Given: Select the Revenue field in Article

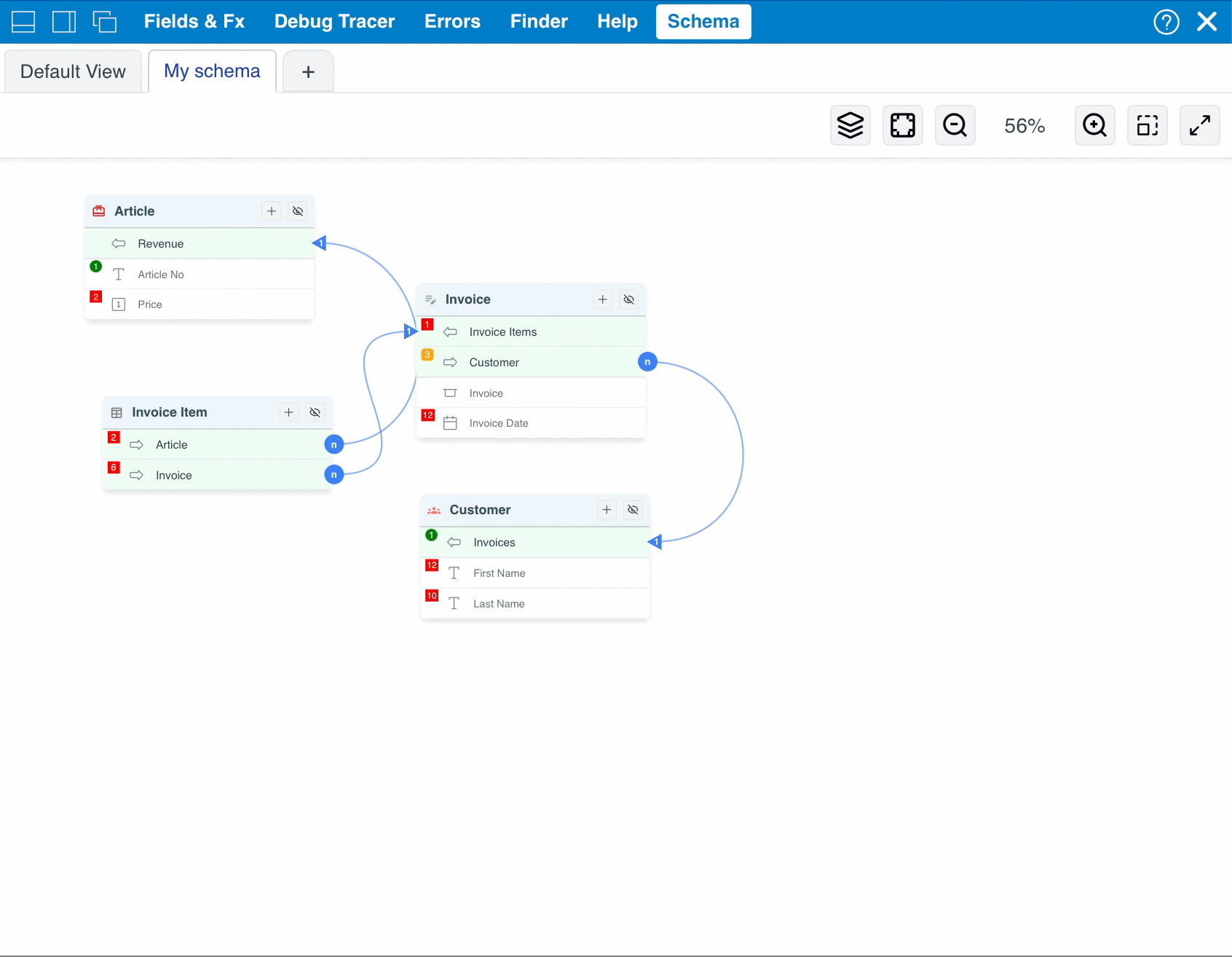Looking at the screenshot, I should (x=200, y=243).
